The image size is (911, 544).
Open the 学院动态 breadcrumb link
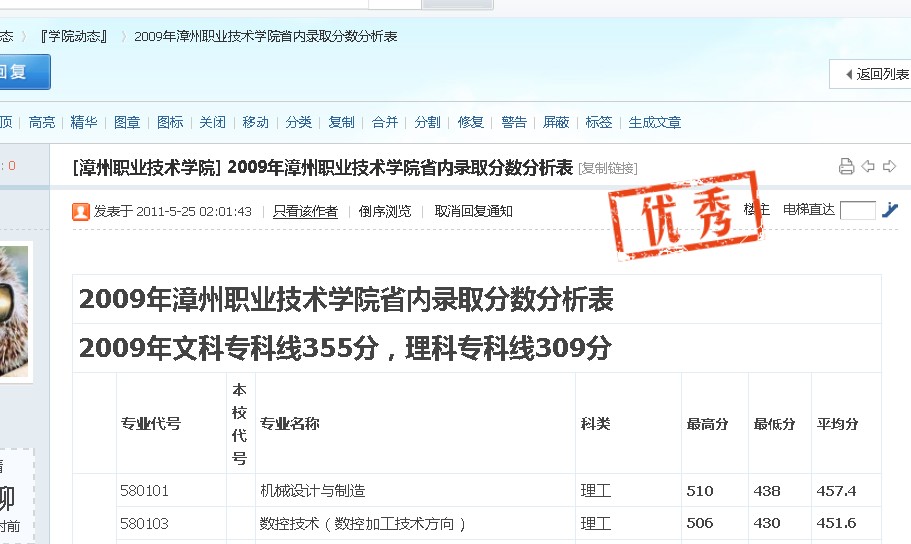(x=74, y=37)
